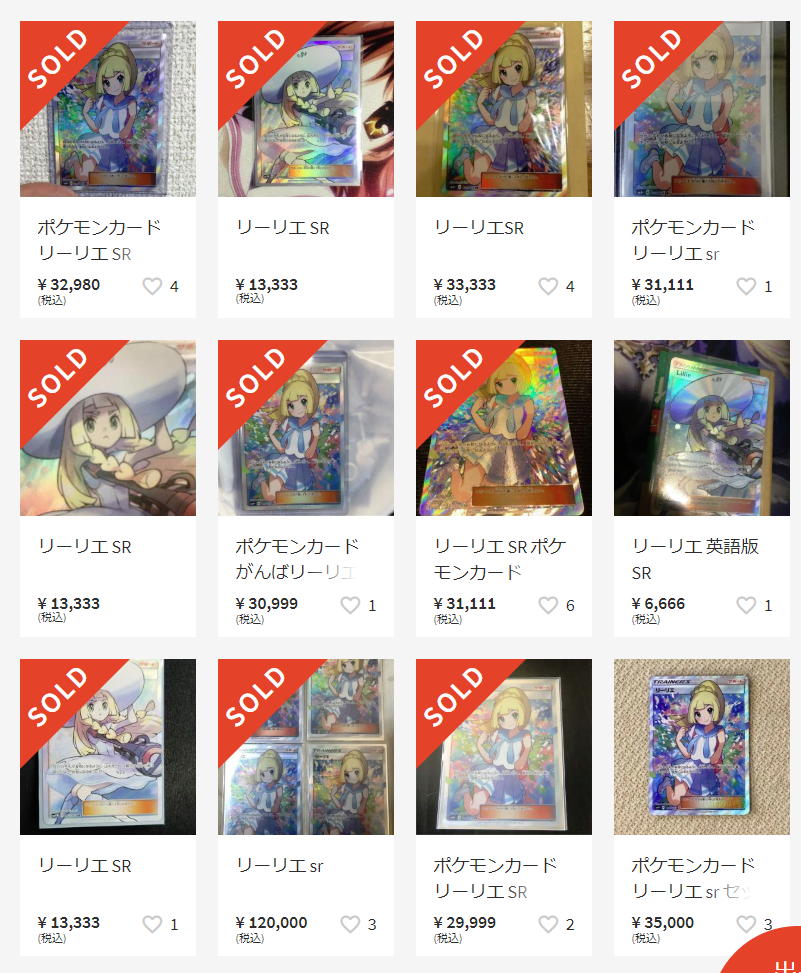The image size is (801, 973).
Task: Click heart on ¥29,999 listing
Action: pos(548,924)
